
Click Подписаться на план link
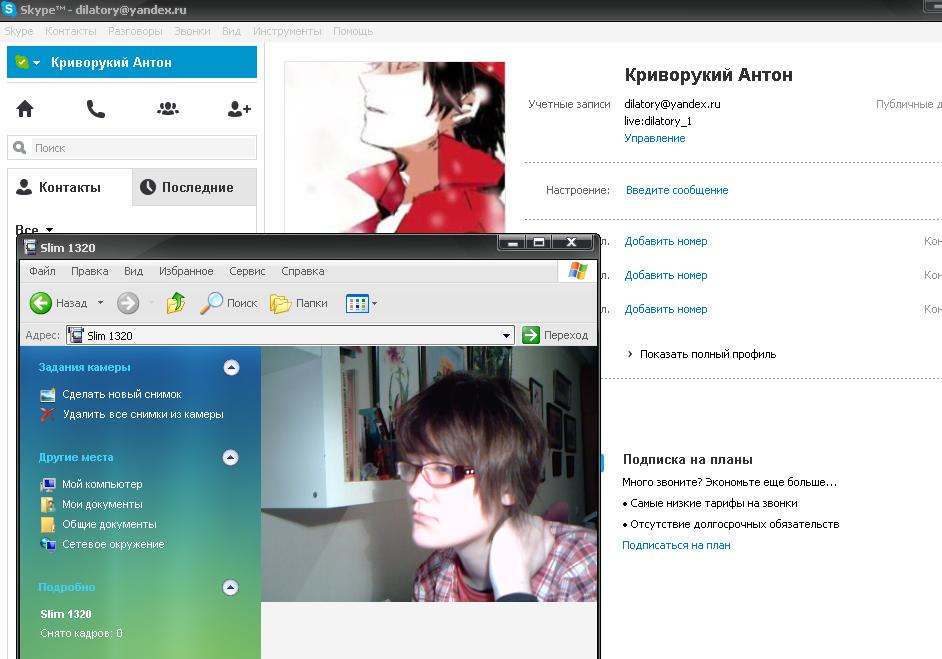tap(676, 545)
